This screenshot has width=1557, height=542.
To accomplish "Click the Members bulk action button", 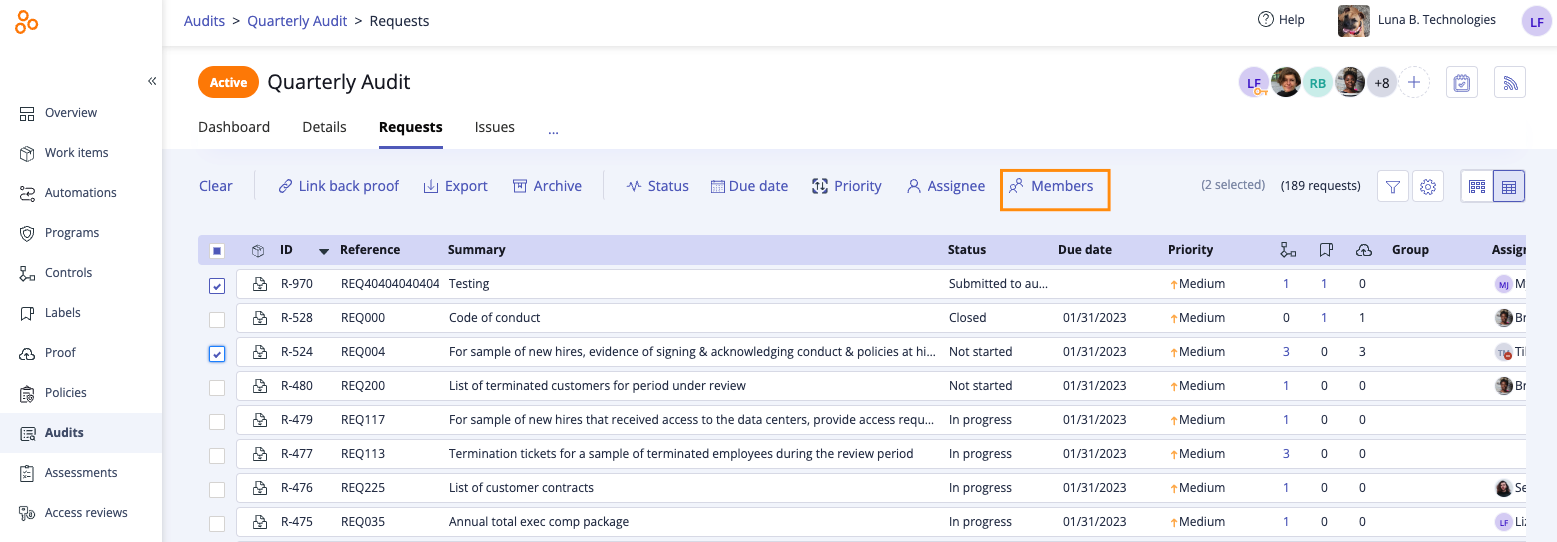I will click(x=1054, y=186).
